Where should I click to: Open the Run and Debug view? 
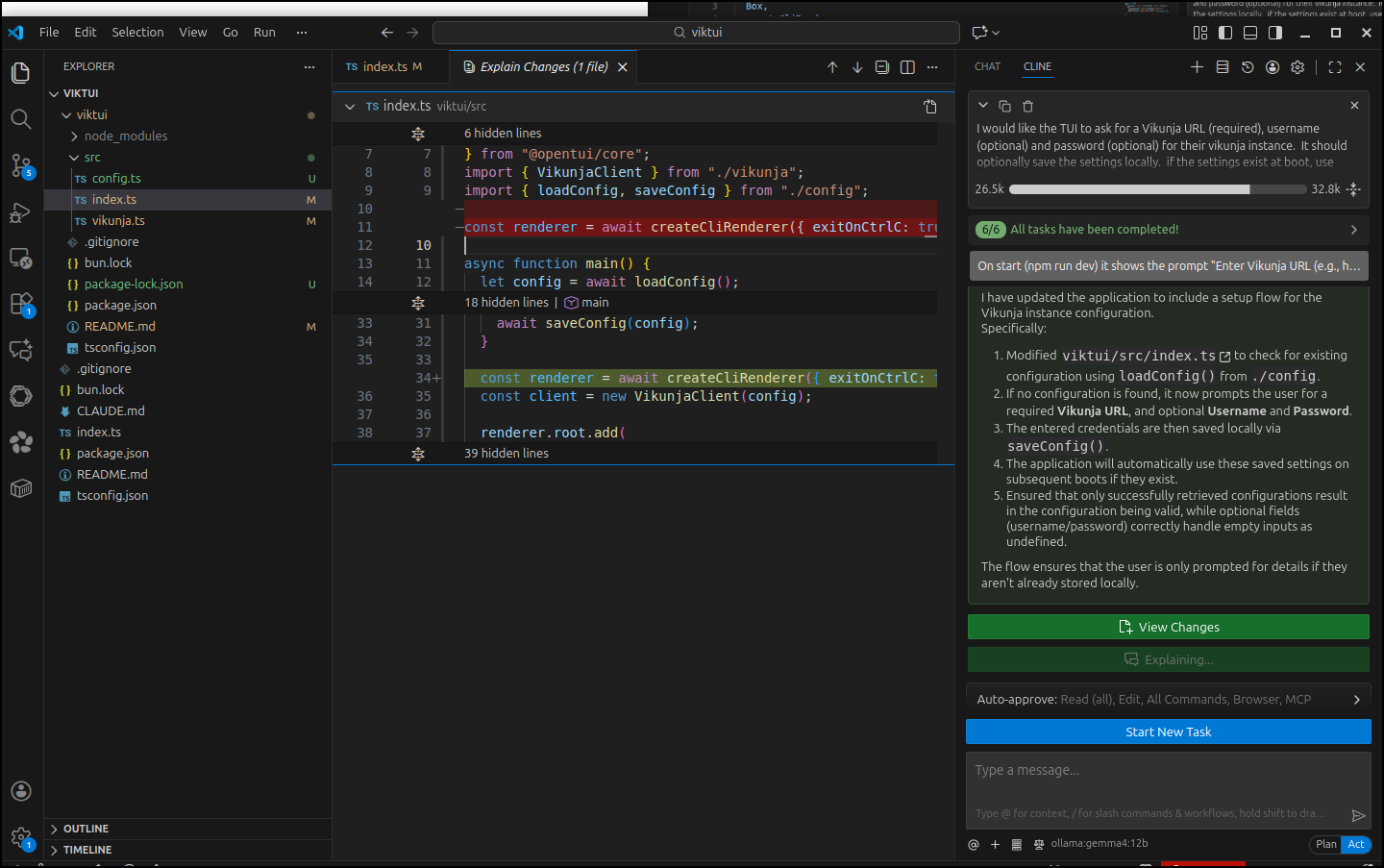(20, 212)
